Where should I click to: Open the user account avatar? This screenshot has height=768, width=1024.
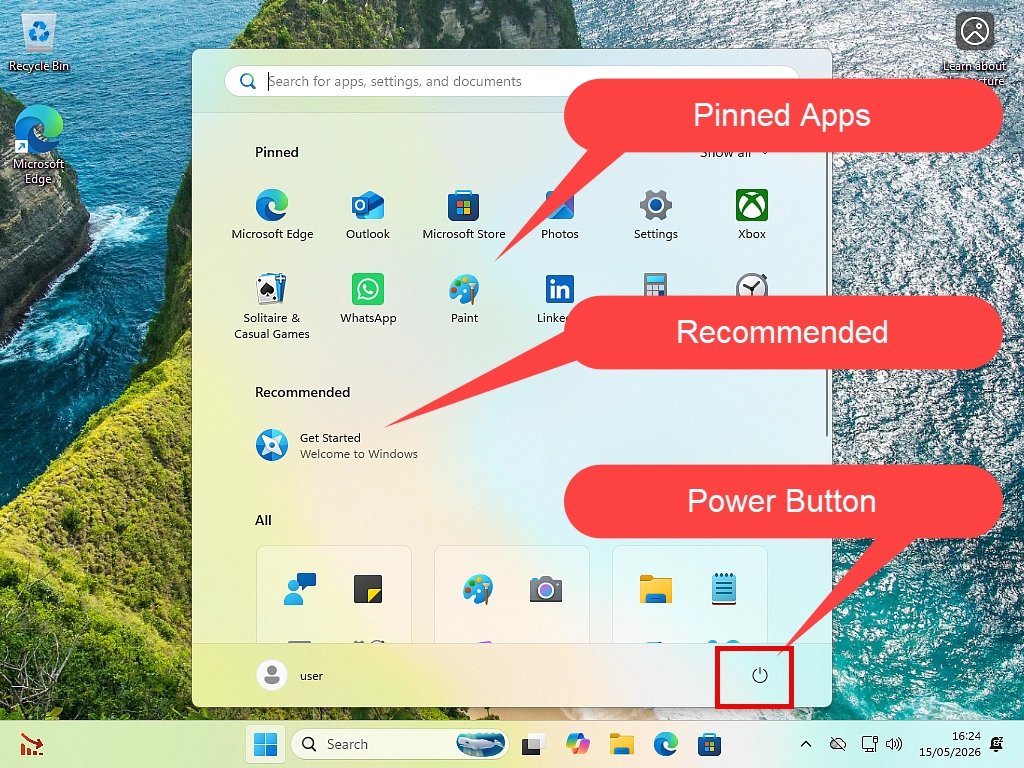tap(272, 675)
